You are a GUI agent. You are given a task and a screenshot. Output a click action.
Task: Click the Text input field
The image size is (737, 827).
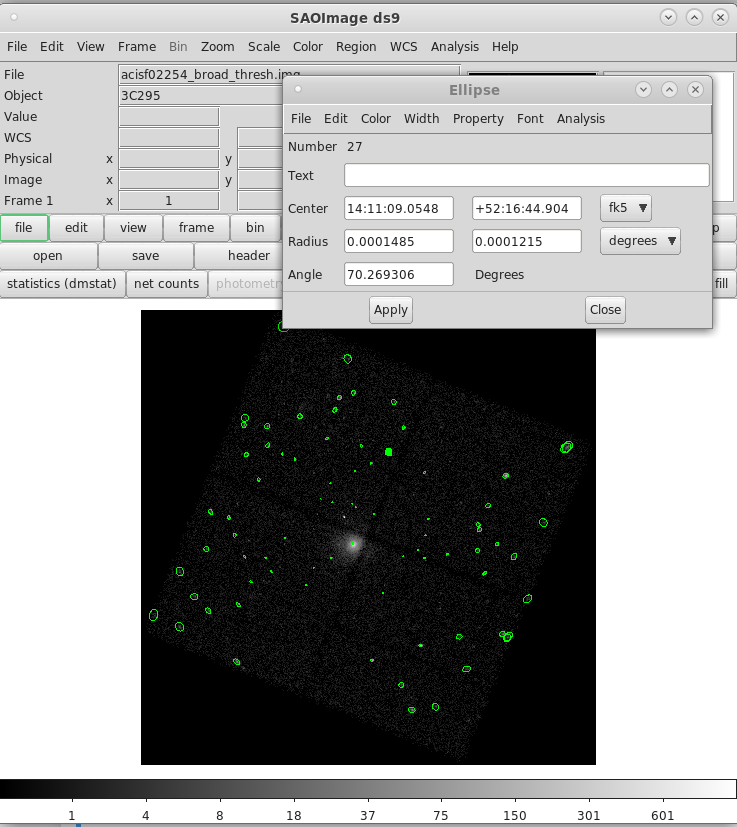click(527, 175)
